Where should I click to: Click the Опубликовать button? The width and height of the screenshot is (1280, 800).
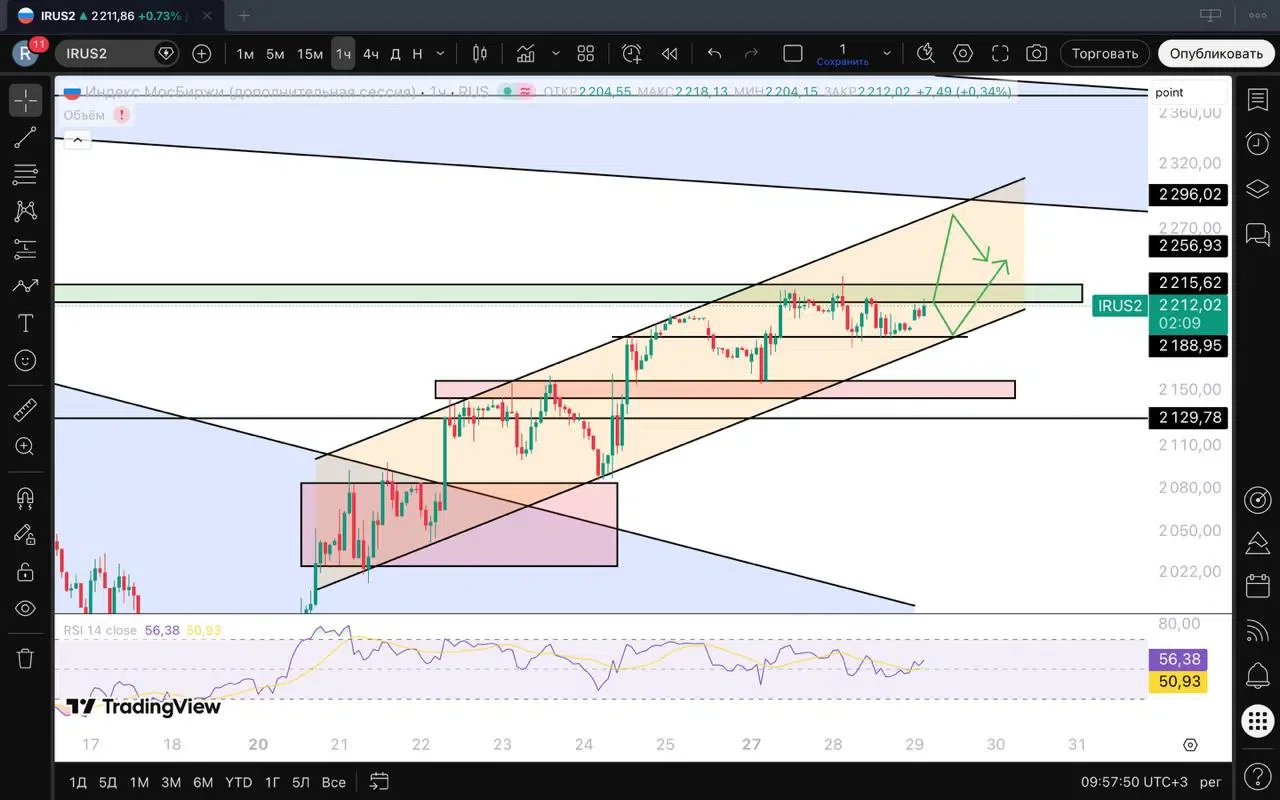1216,53
